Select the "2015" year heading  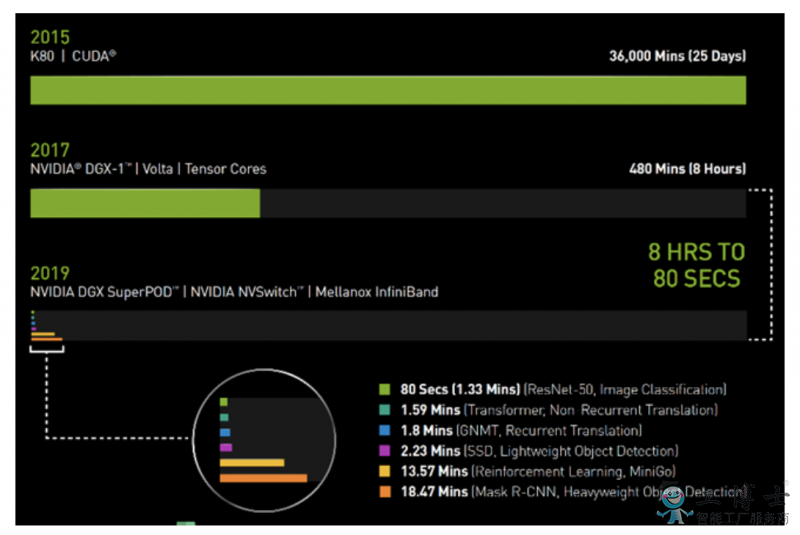click(50, 37)
